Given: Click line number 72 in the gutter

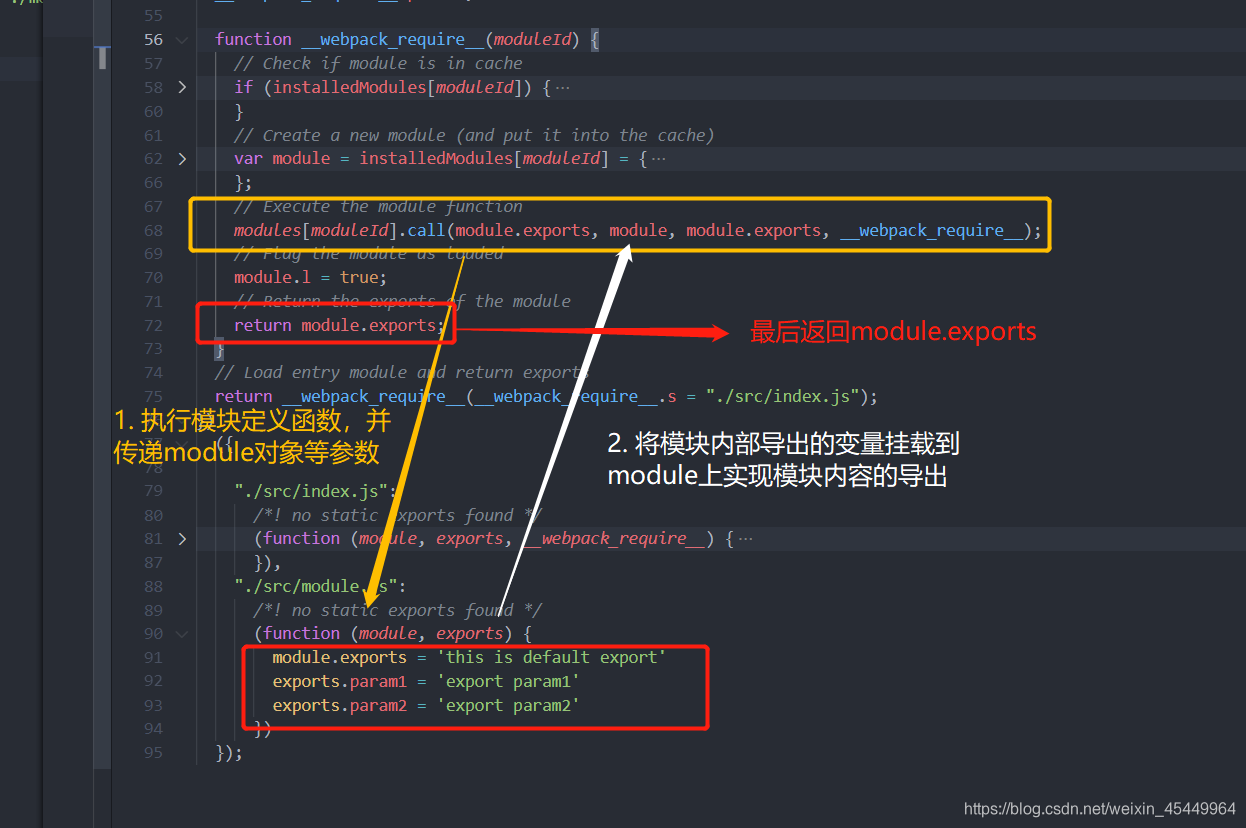Looking at the screenshot, I should 153,325.
